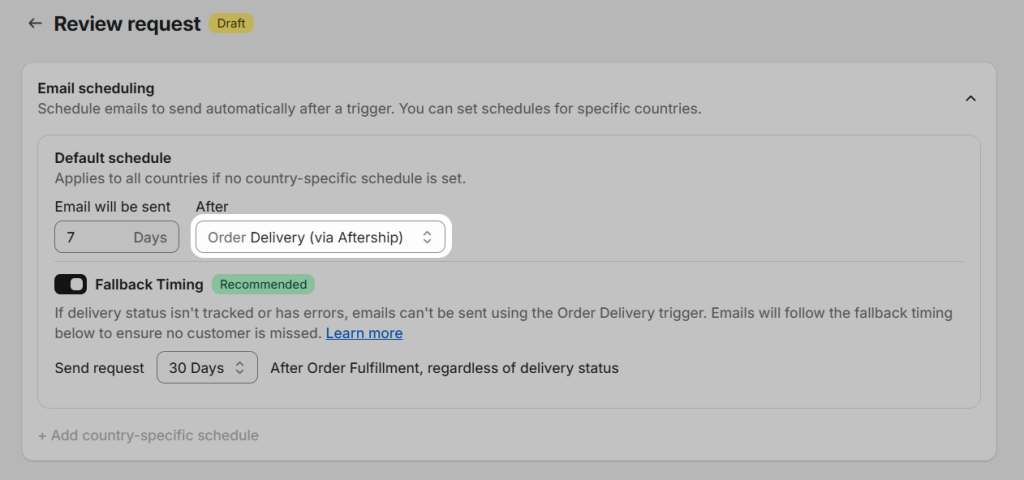Click the plus icon before Add country-specific schedule

[x=42, y=436]
